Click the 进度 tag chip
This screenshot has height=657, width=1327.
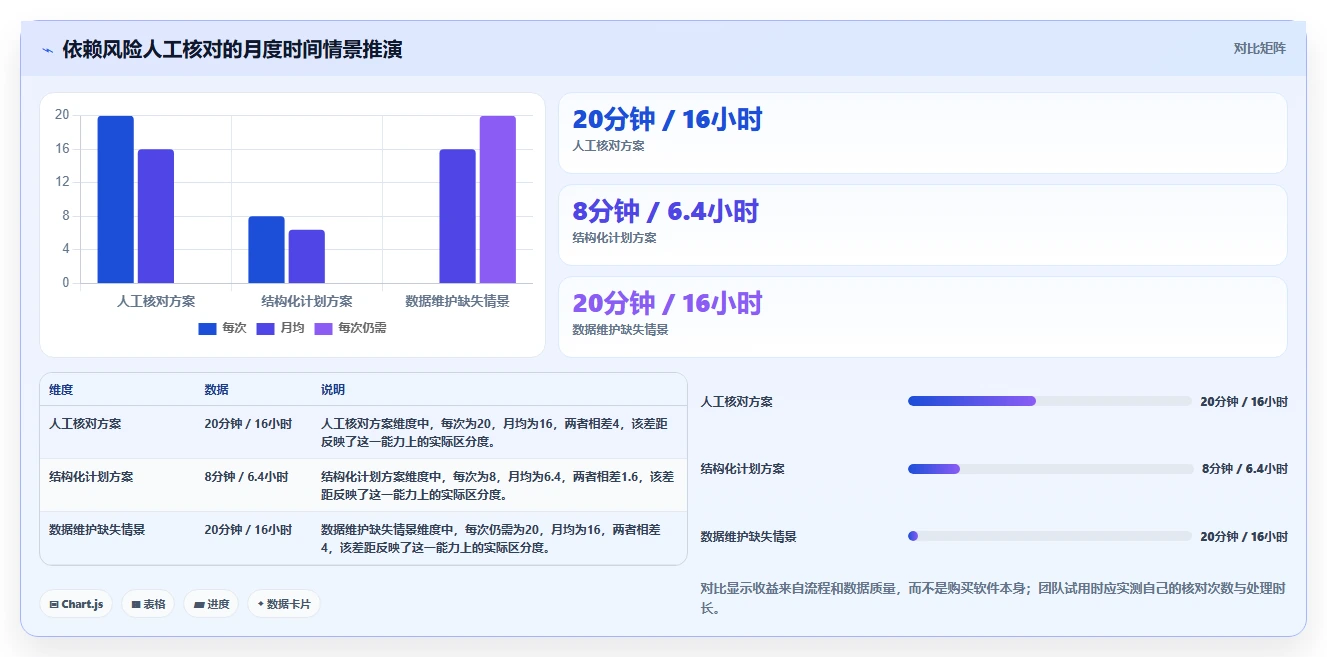[x=211, y=604]
